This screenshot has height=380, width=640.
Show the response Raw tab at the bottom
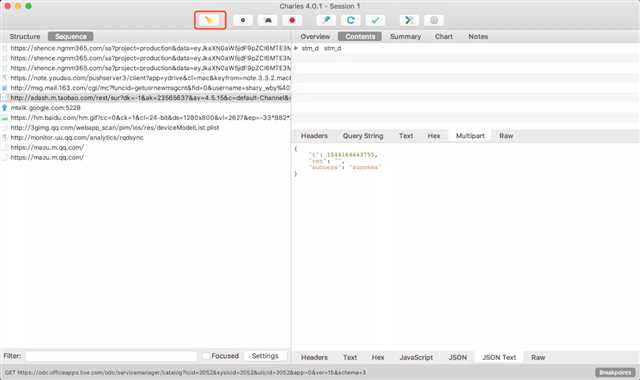(x=538, y=357)
